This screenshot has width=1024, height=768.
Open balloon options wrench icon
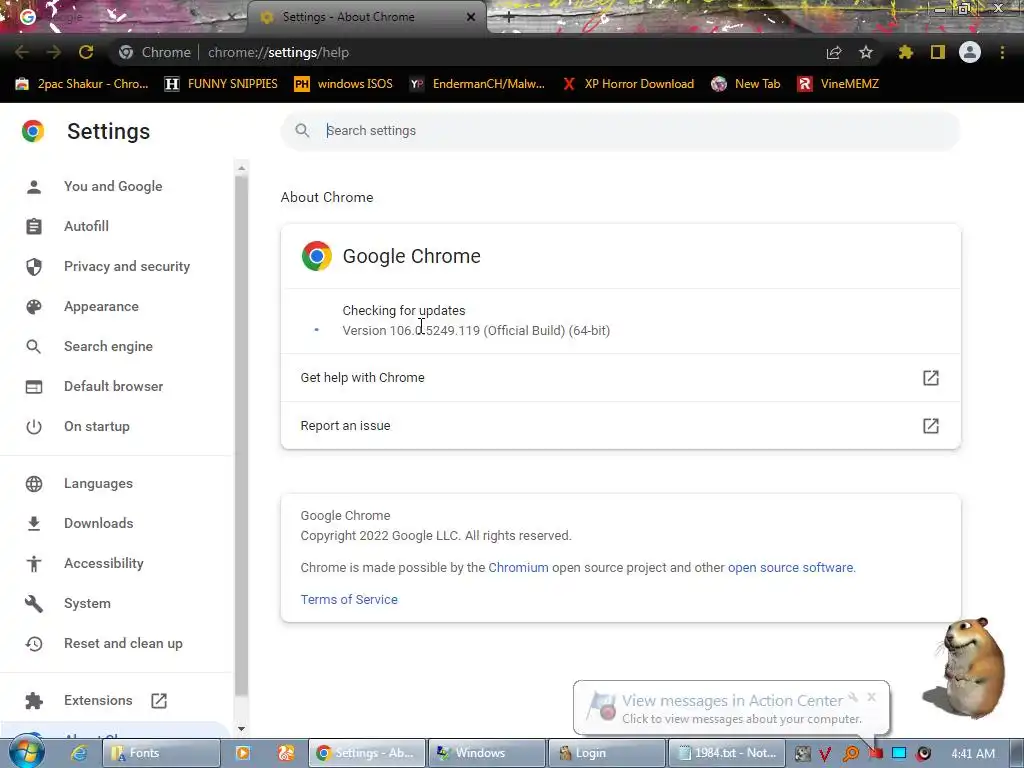pos(853,697)
